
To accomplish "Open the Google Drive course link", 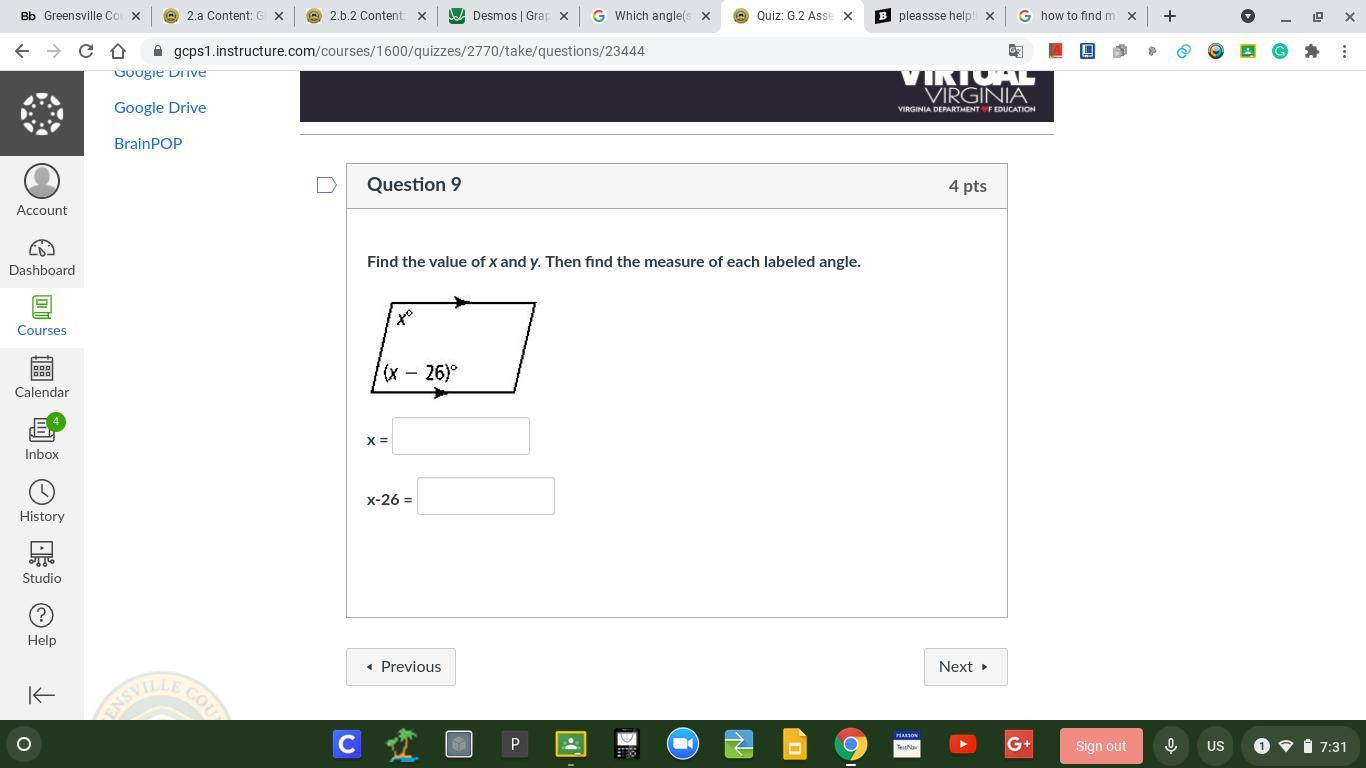I will [160, 107].
